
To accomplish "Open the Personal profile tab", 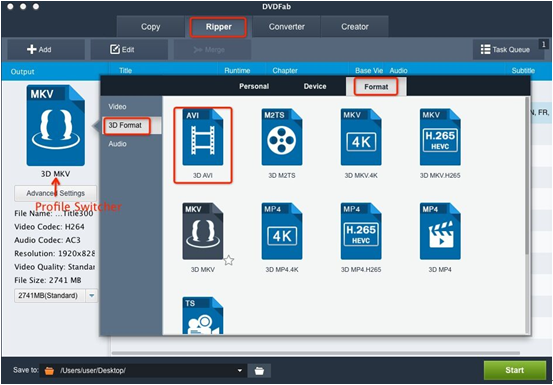I will point(254,86).
